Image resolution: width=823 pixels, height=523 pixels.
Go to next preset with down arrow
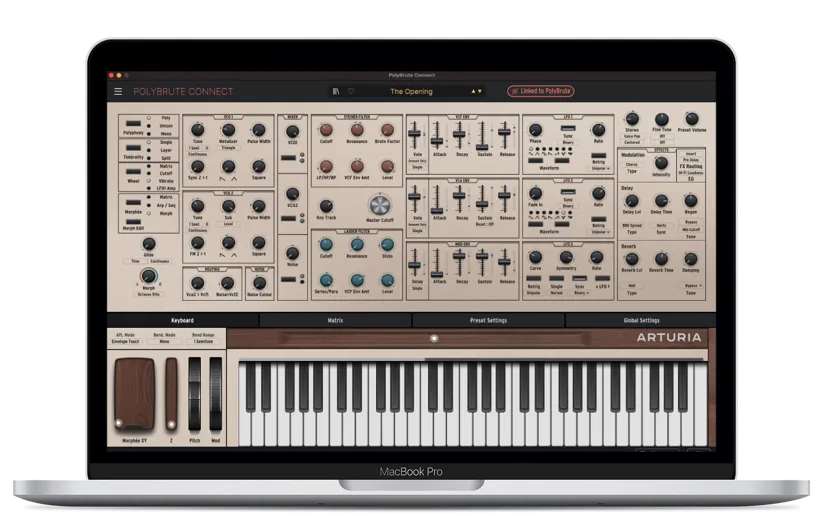[480, 91]
